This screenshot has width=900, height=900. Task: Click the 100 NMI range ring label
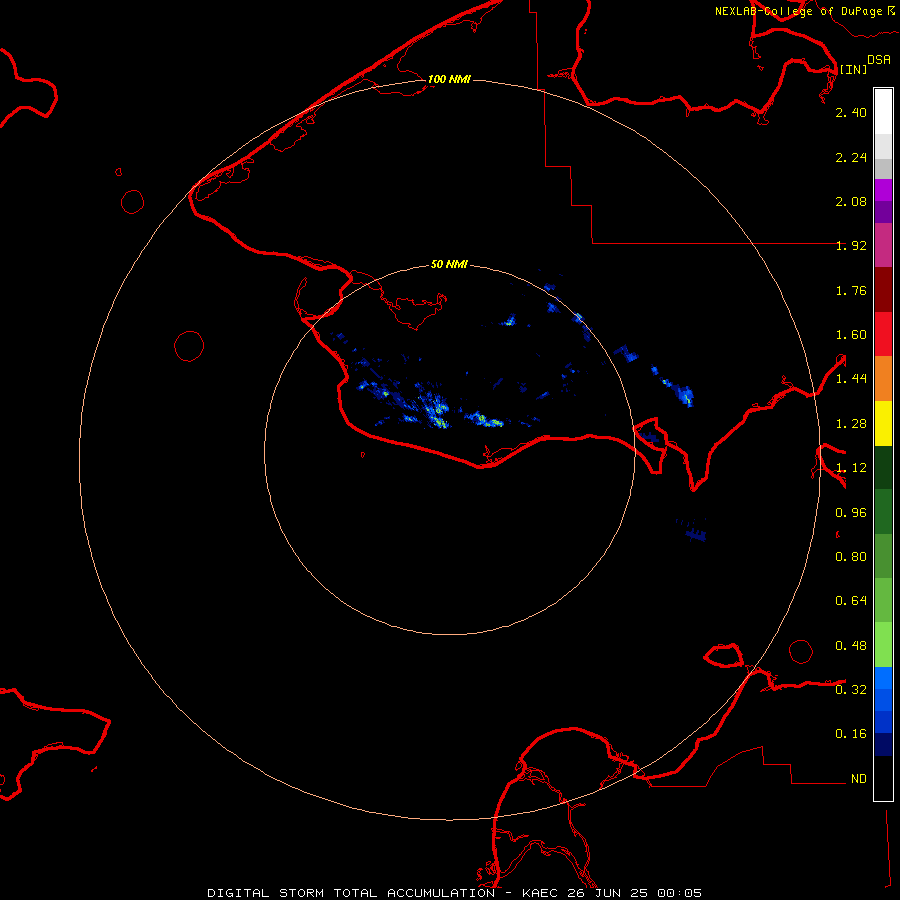[449, 79]
